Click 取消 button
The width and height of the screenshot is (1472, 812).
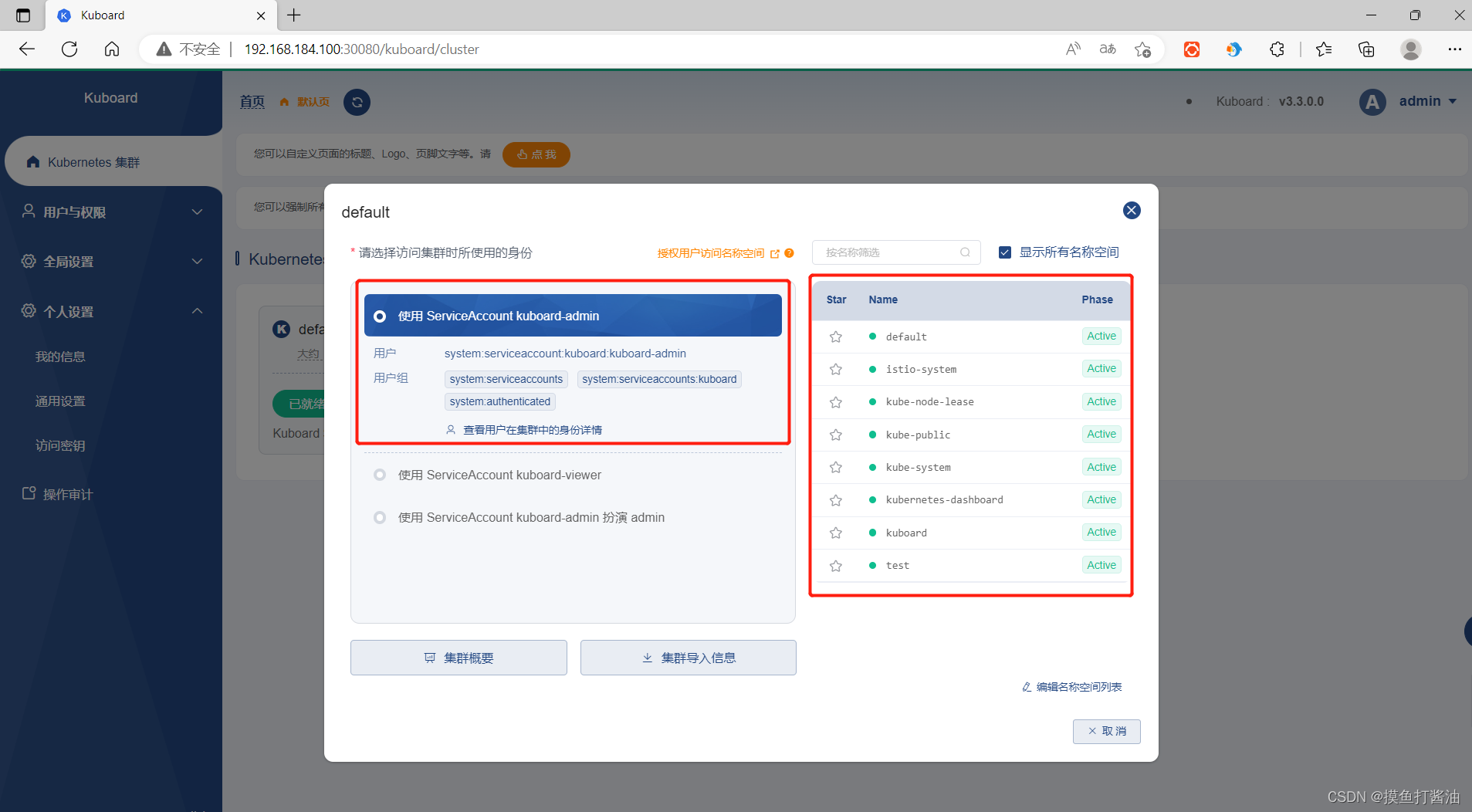pos(1107,731)
